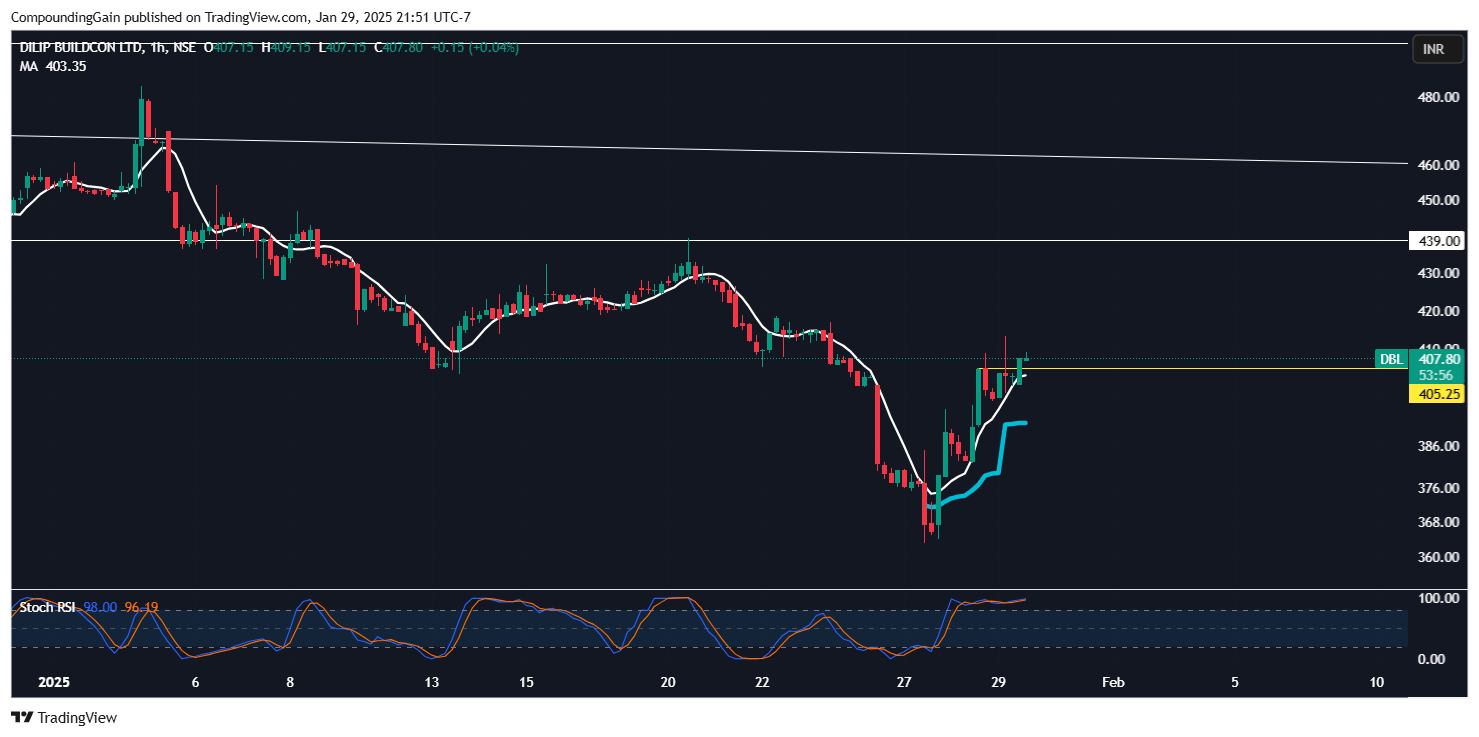The height and width of the screenshot is (737, 1479).
Task: Click the yellow 405.25 price label
Action: click(1435, 394)
